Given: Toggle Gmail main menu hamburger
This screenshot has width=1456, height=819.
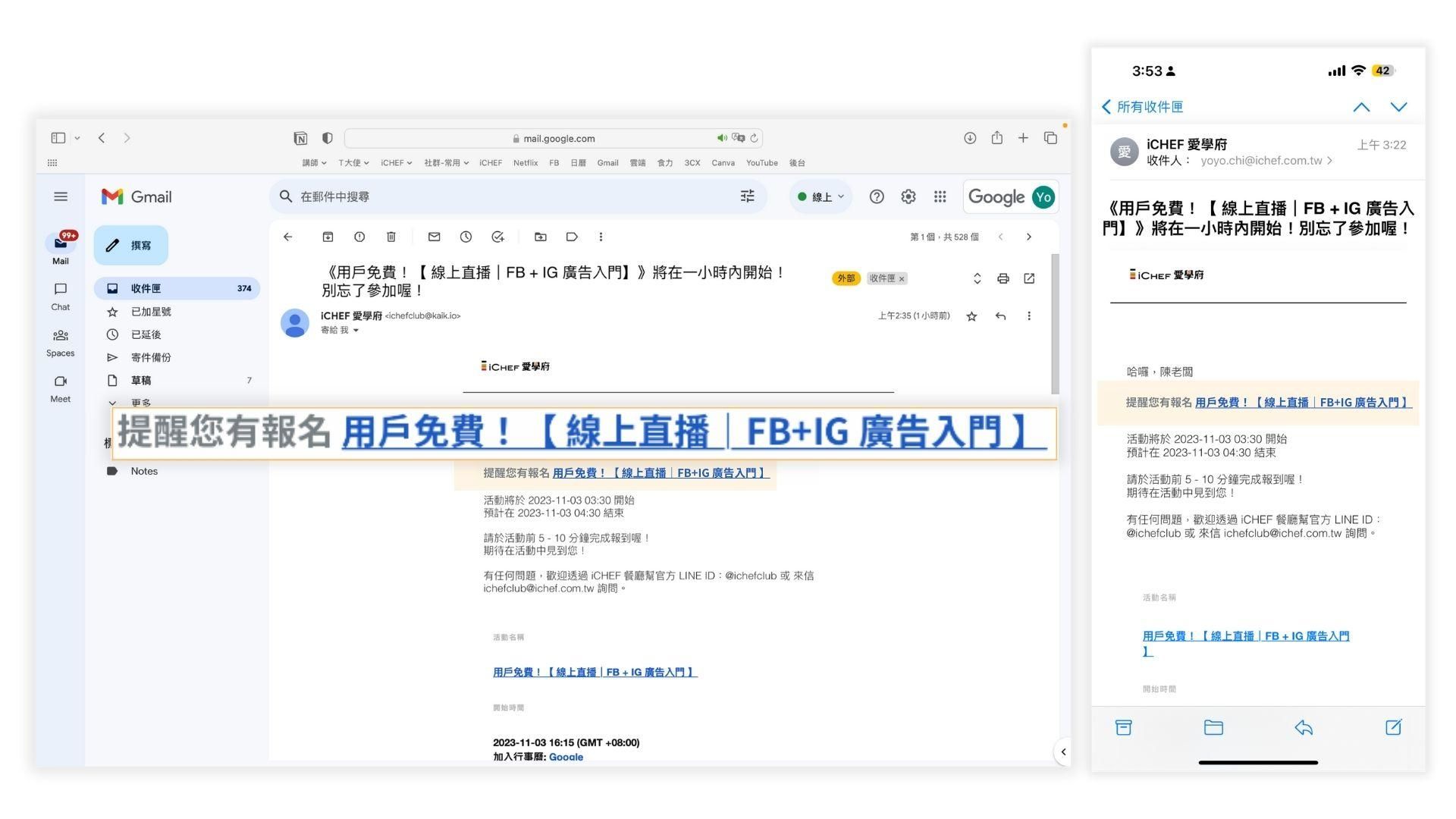Looking at the screenshot, I should click(61, 197).
